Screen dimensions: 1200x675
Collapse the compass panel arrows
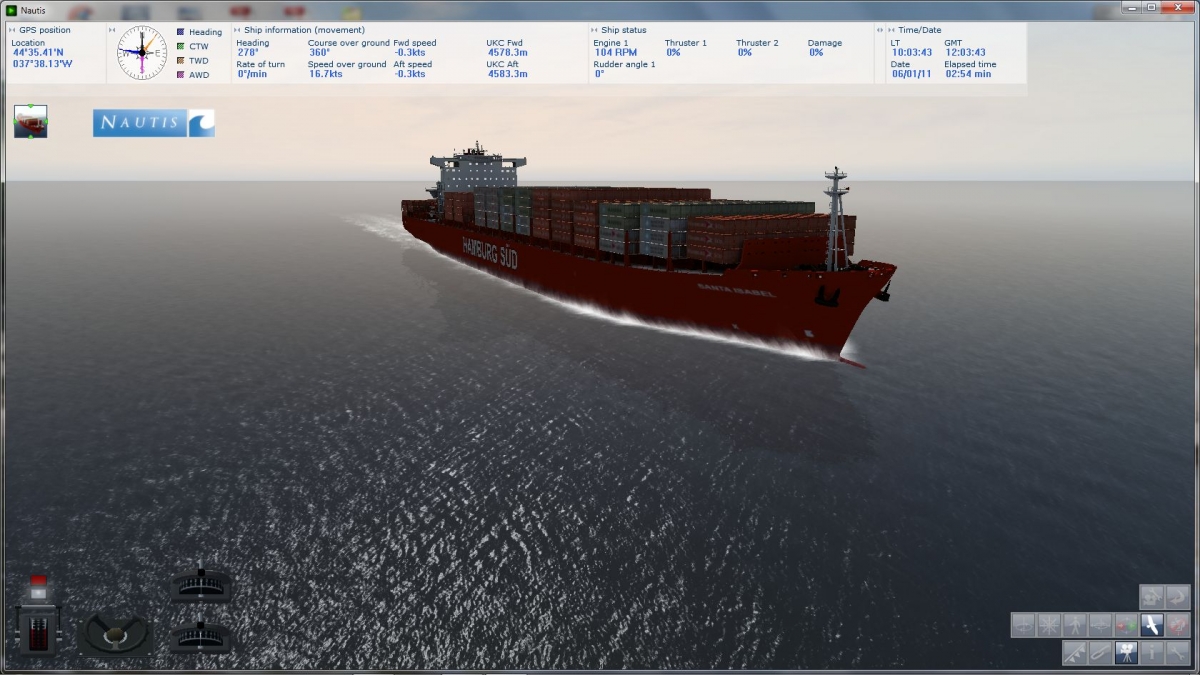tap(112, 30)
